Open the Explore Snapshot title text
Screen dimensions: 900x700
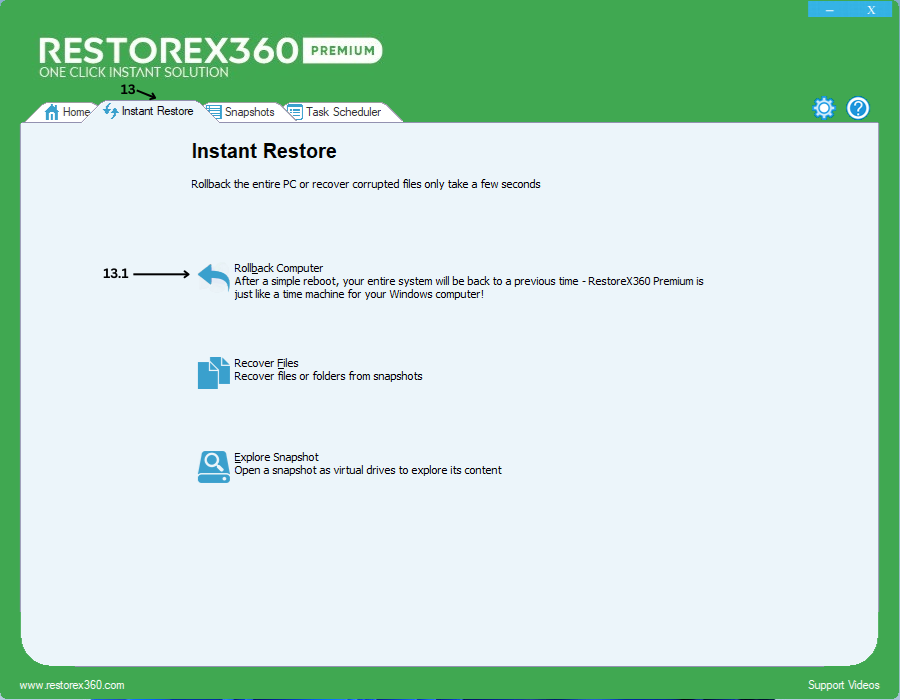pos(276,457)
